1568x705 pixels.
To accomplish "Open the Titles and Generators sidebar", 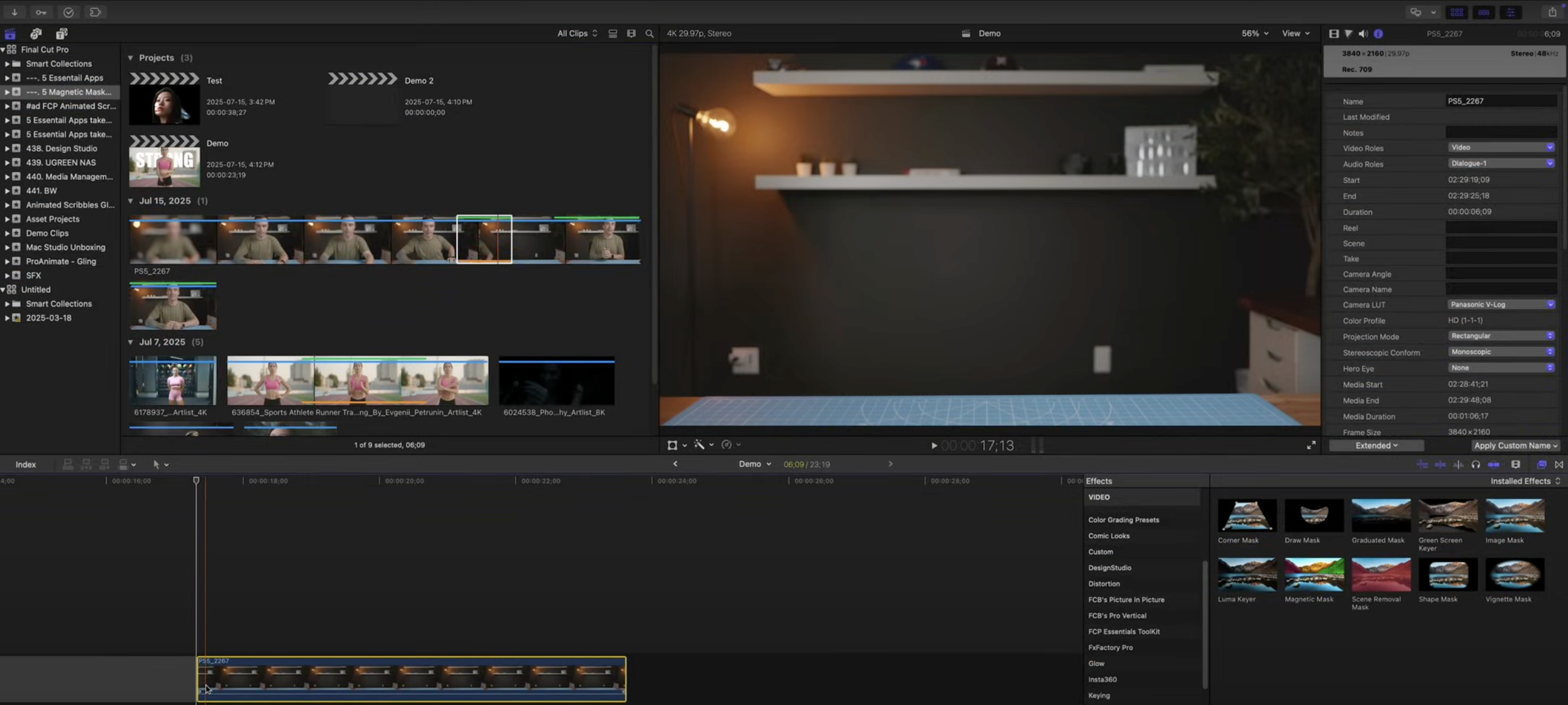I will pos(61,34).
